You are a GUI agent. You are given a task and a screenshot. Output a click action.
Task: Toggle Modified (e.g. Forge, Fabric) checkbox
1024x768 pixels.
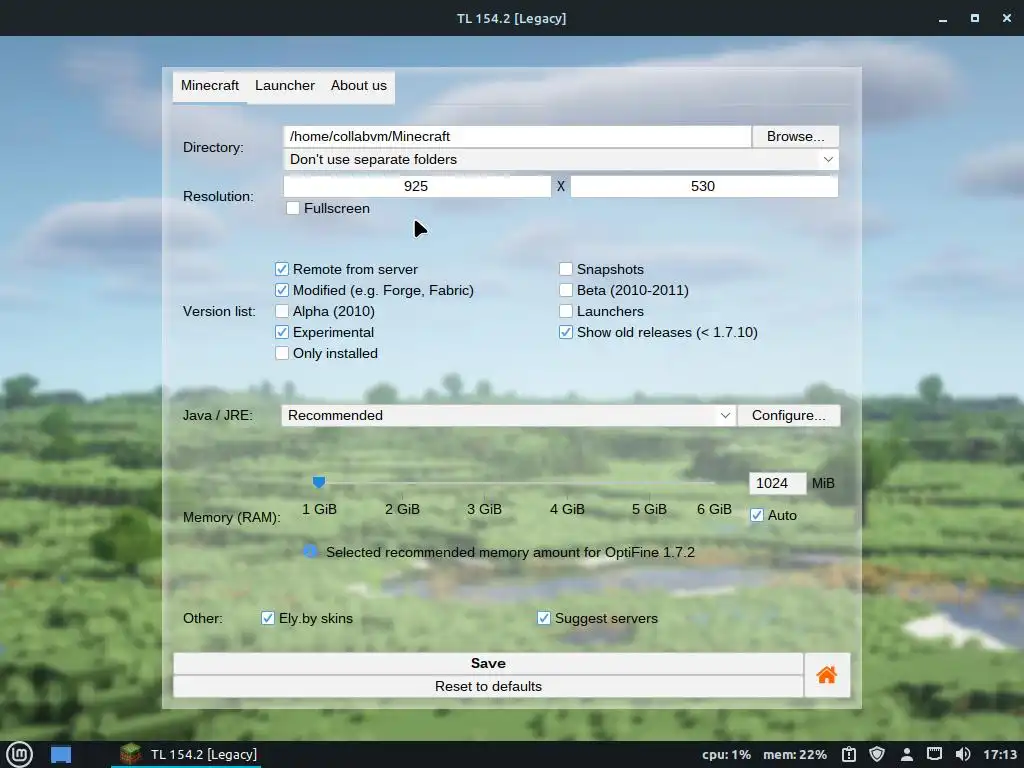coord(281,290)
